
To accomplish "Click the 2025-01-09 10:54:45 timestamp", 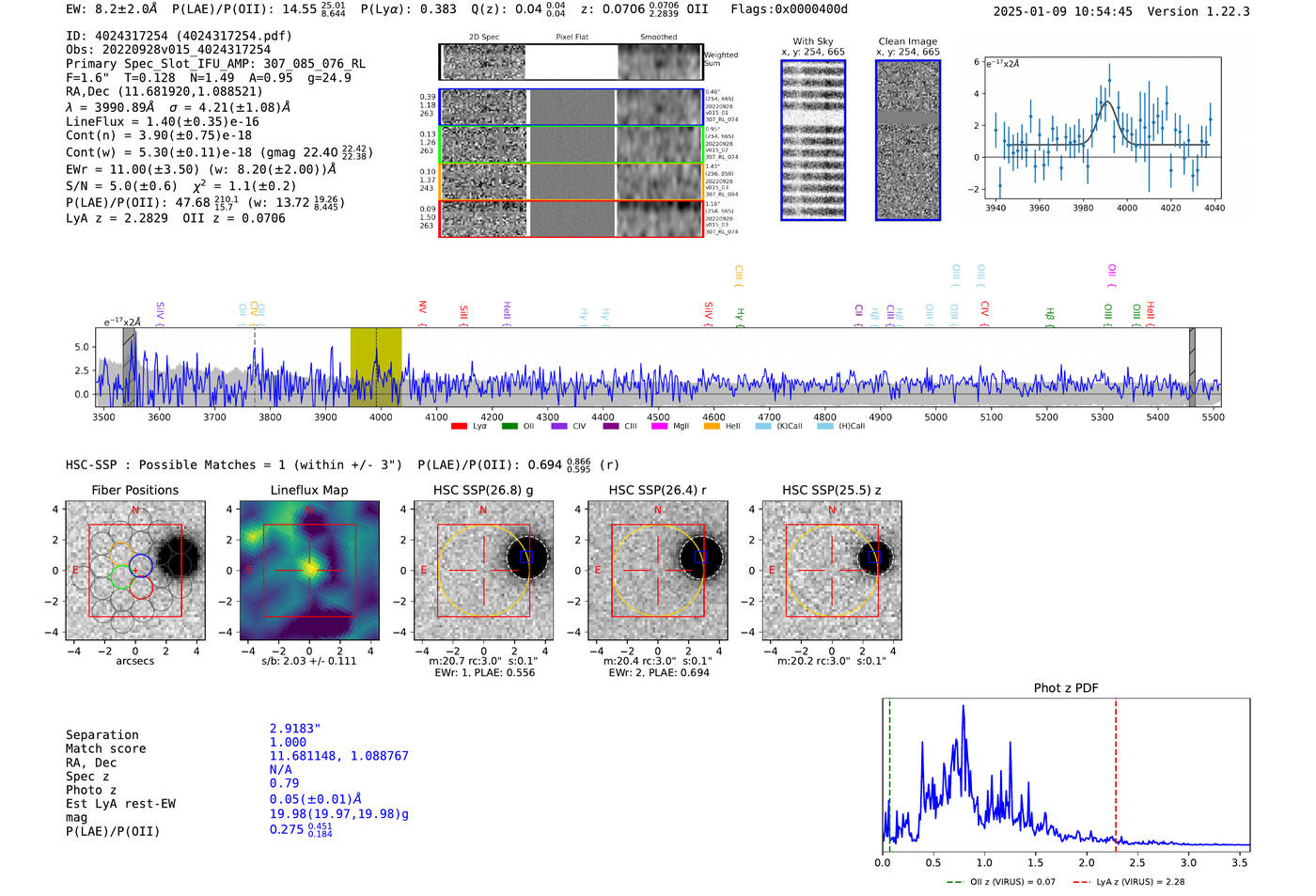I will 1062,11.
